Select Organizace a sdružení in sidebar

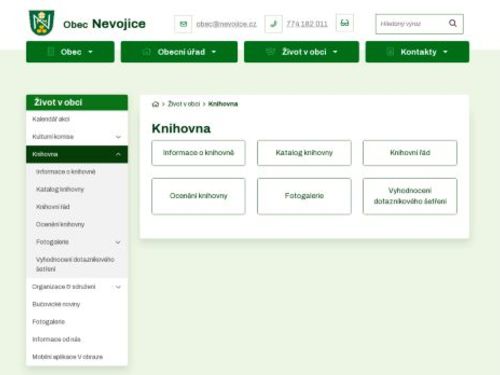(64, 287)
